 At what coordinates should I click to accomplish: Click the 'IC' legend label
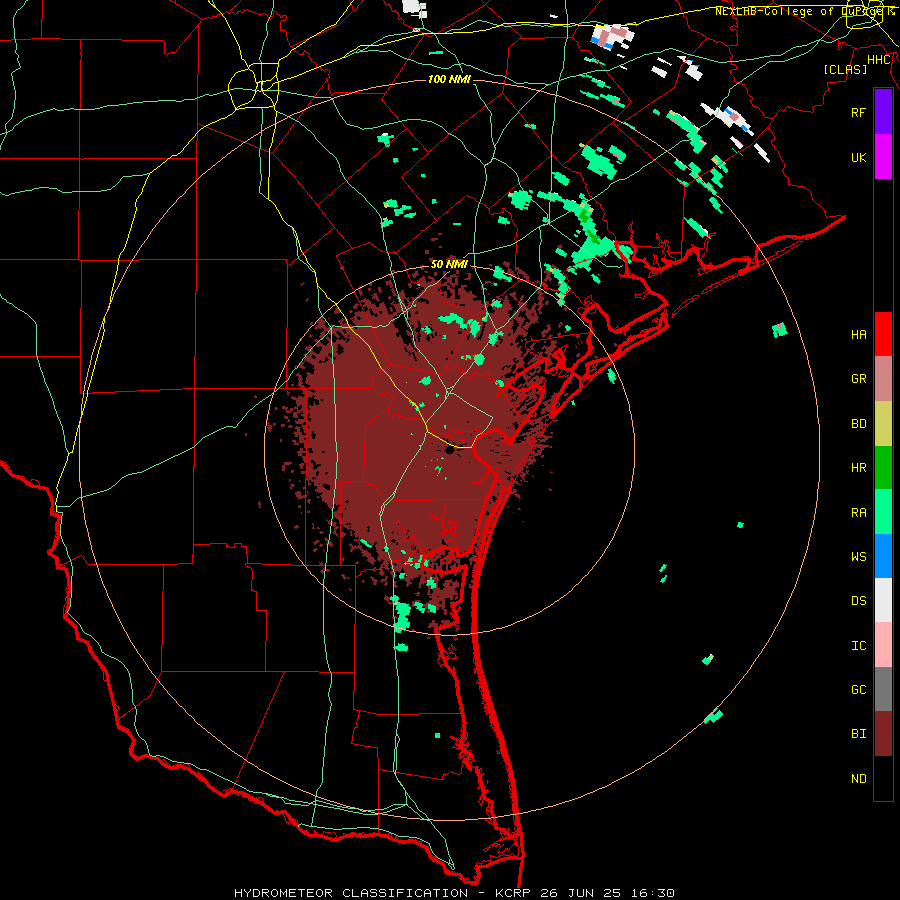858,646
